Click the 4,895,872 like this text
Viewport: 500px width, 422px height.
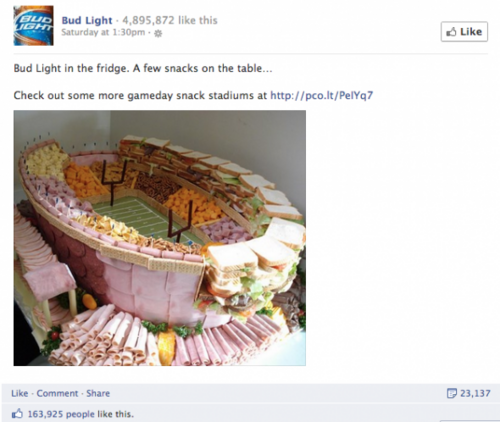pyautogui.click(x=170, y=20)
